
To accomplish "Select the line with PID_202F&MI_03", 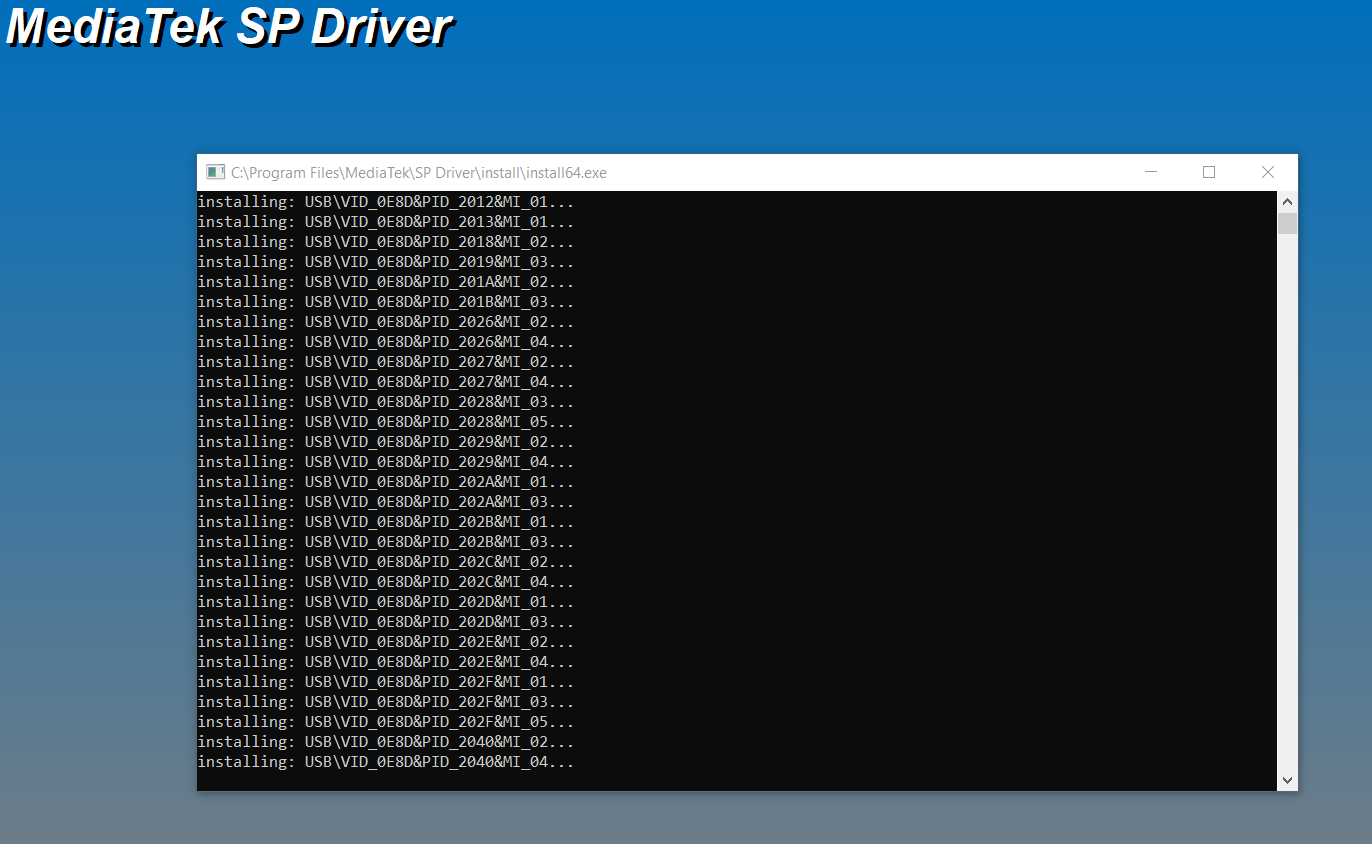I will pyautogui.click(x=386, y=702).
